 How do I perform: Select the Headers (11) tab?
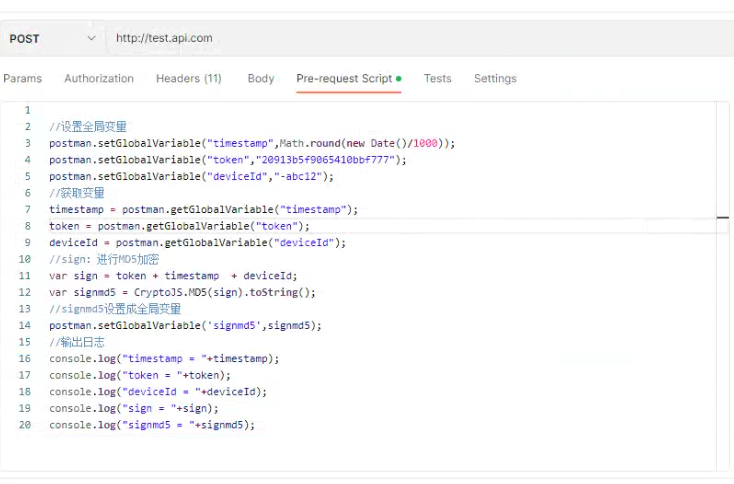point(188,78)
